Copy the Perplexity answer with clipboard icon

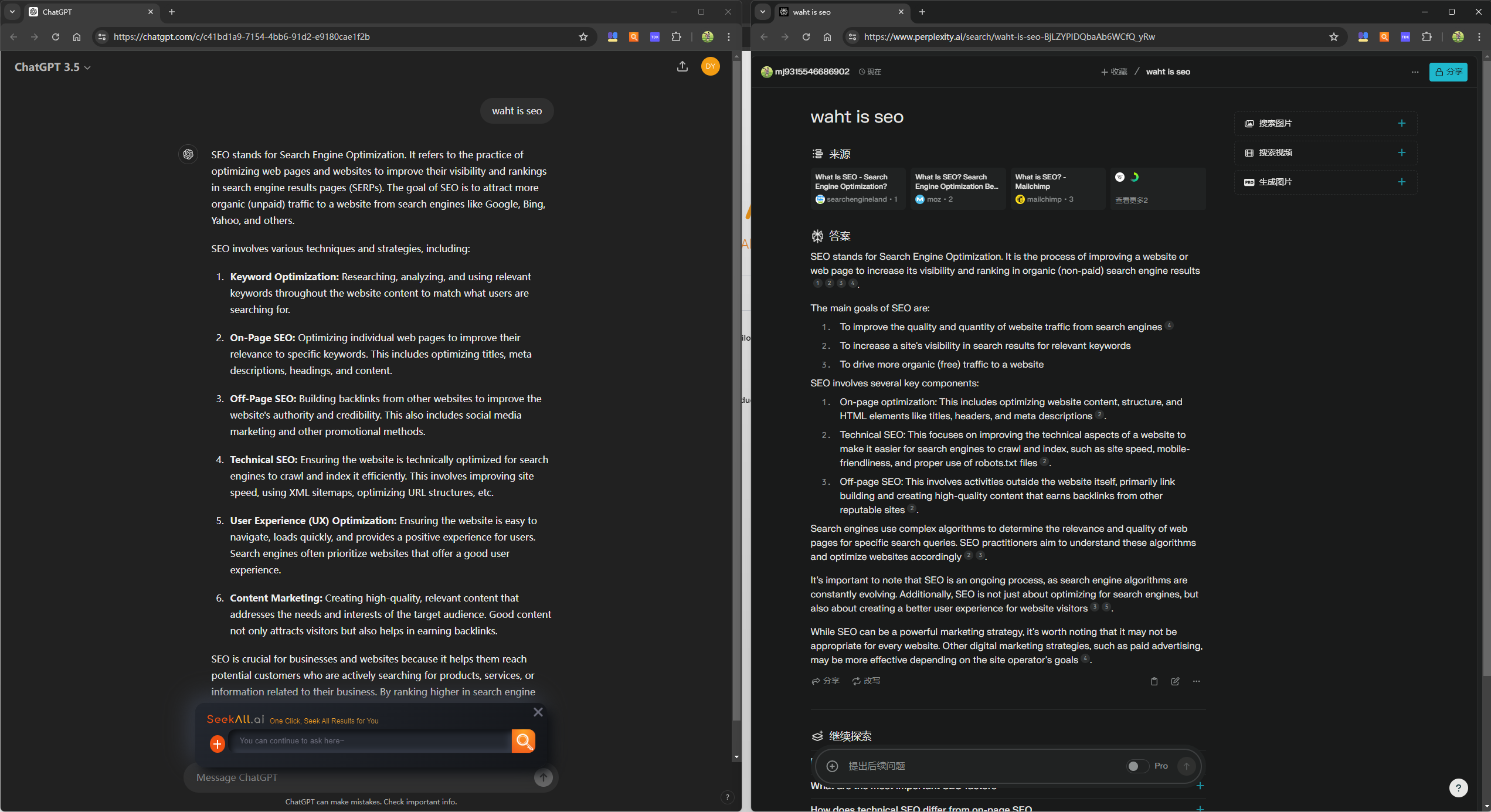pos(1154,681)
